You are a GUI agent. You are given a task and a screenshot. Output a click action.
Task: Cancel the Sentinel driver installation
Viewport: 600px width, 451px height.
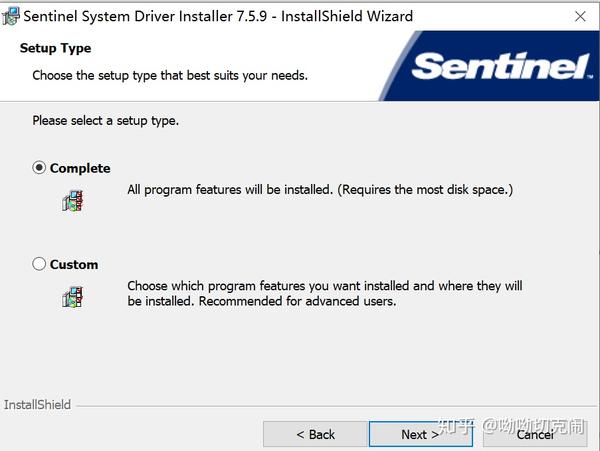point(535,434)
